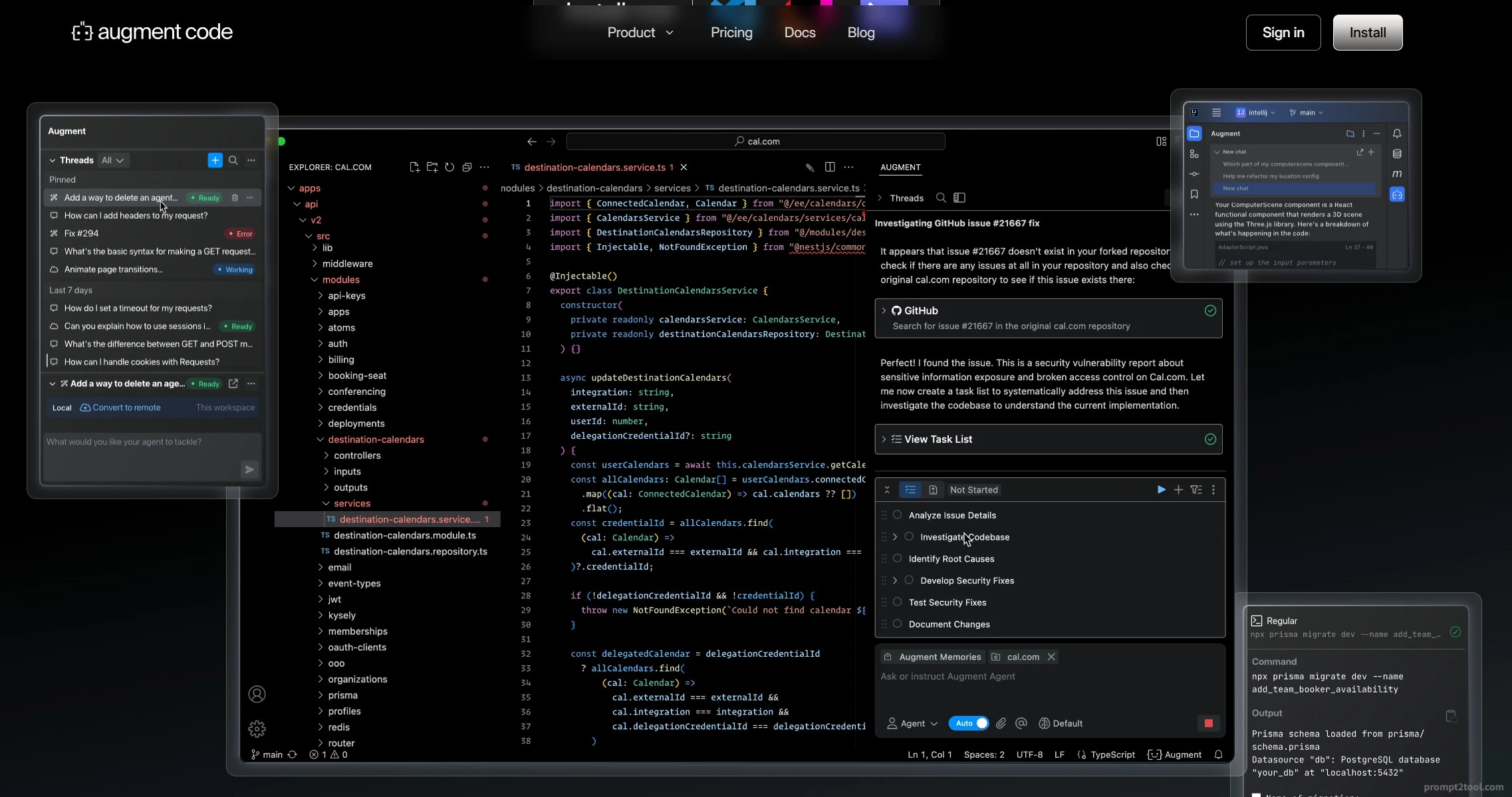Expand the Develop Security Fixes subtasks
The width and height of the screenshot is (1512, 797).
(x=895, y=580)
